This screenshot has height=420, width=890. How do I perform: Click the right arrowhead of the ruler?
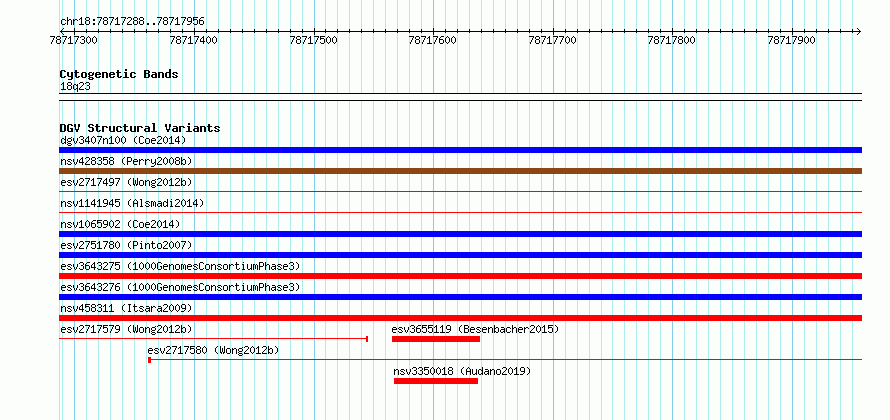click(x=859, y=31)
